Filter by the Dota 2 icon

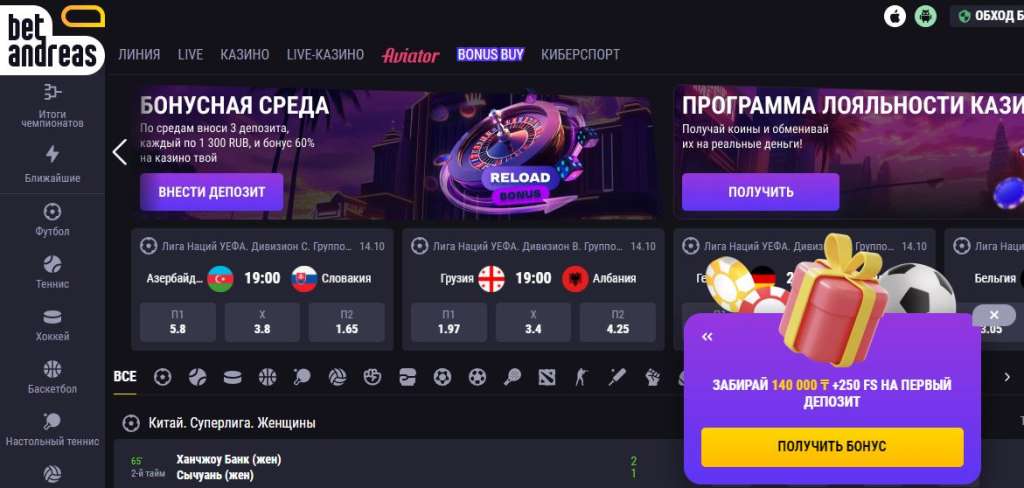click(x=547, y=377)
